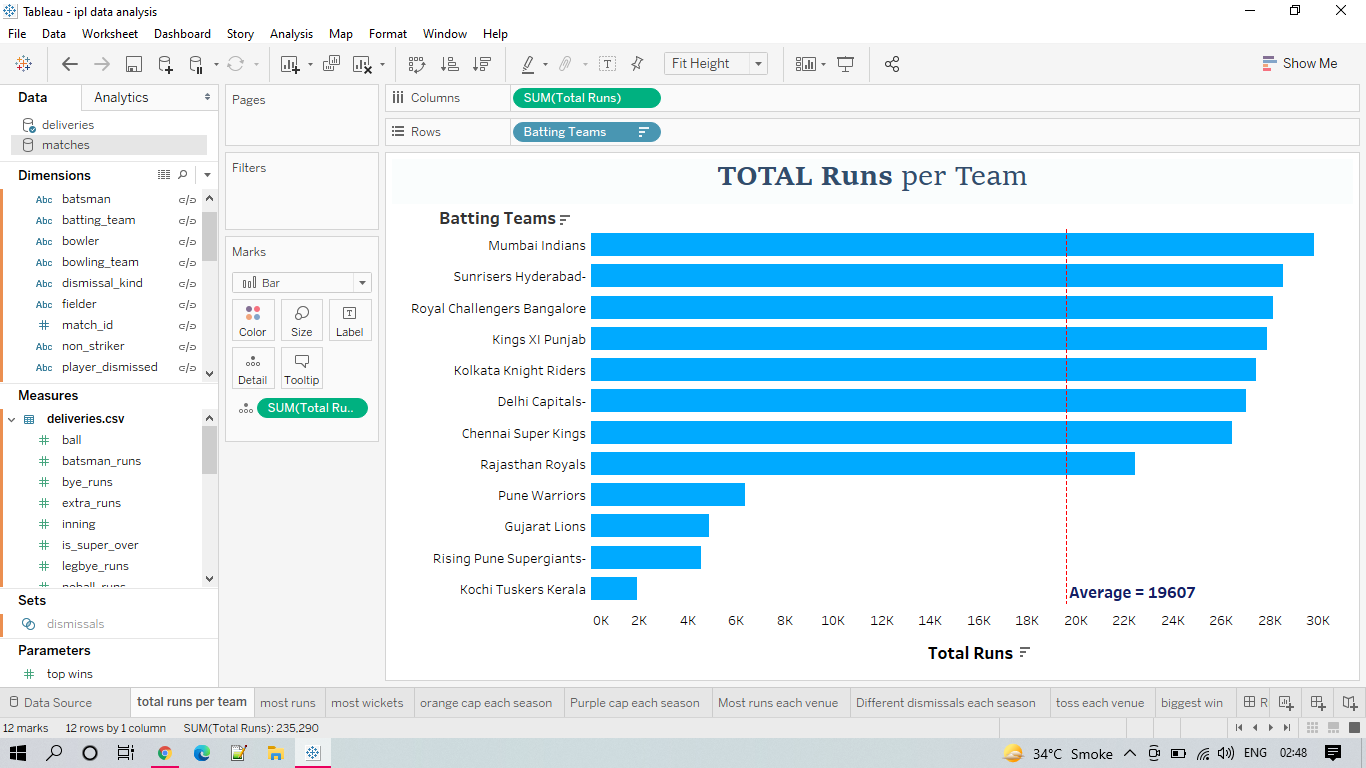Click the Sort Ascending toolbar icon

tap(450, 63)
